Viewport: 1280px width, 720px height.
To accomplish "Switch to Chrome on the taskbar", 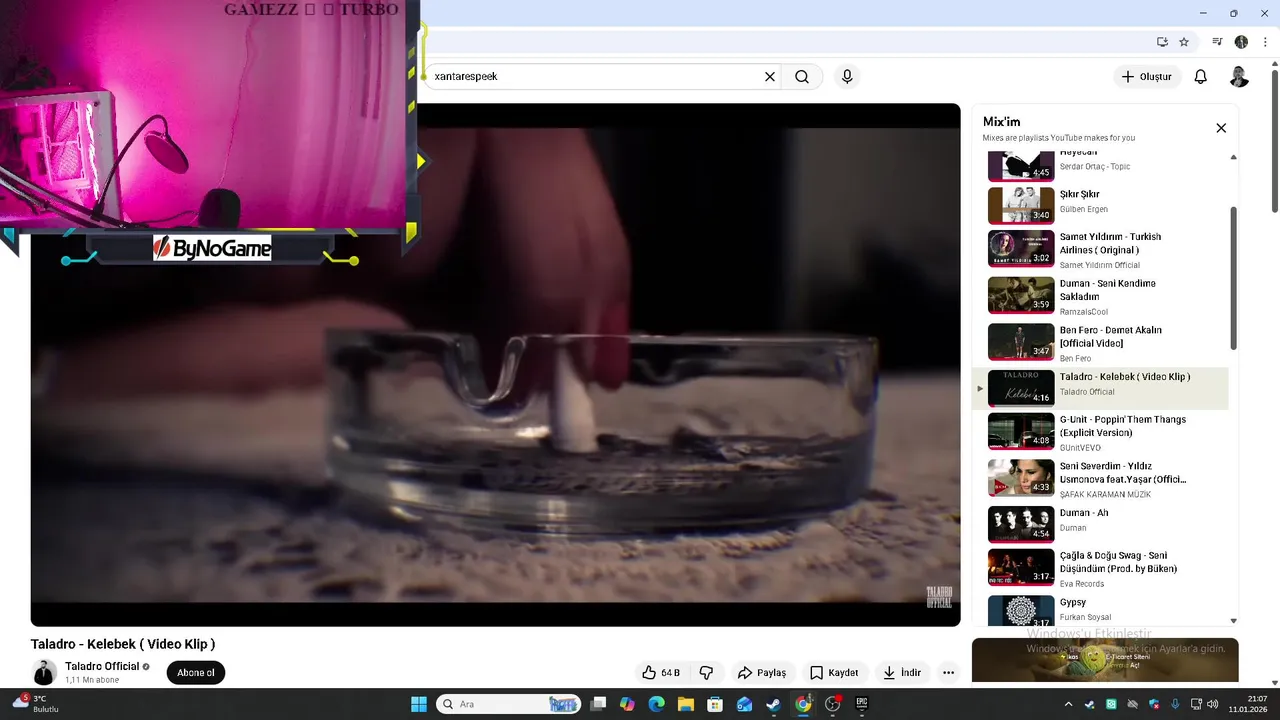I will [x=803, y=704].
